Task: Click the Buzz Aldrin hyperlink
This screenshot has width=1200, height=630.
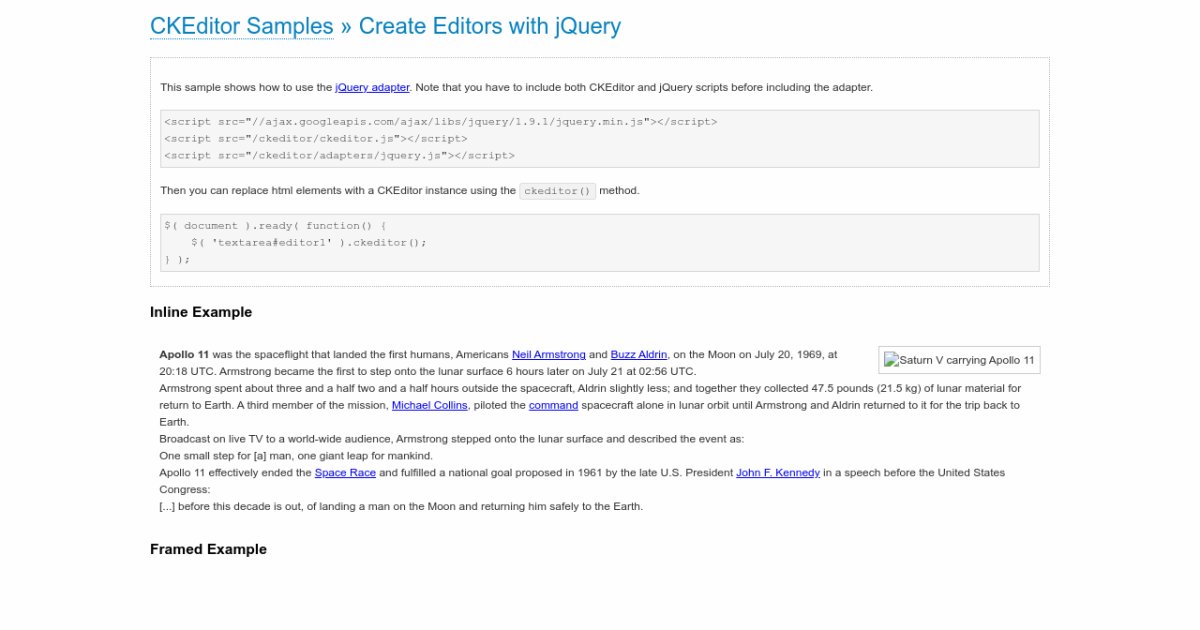Action: 639,354
